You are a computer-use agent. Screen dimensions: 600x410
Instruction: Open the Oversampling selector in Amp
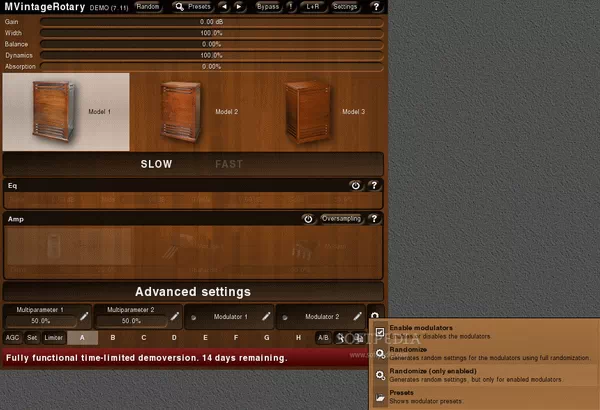coord(341,219)
